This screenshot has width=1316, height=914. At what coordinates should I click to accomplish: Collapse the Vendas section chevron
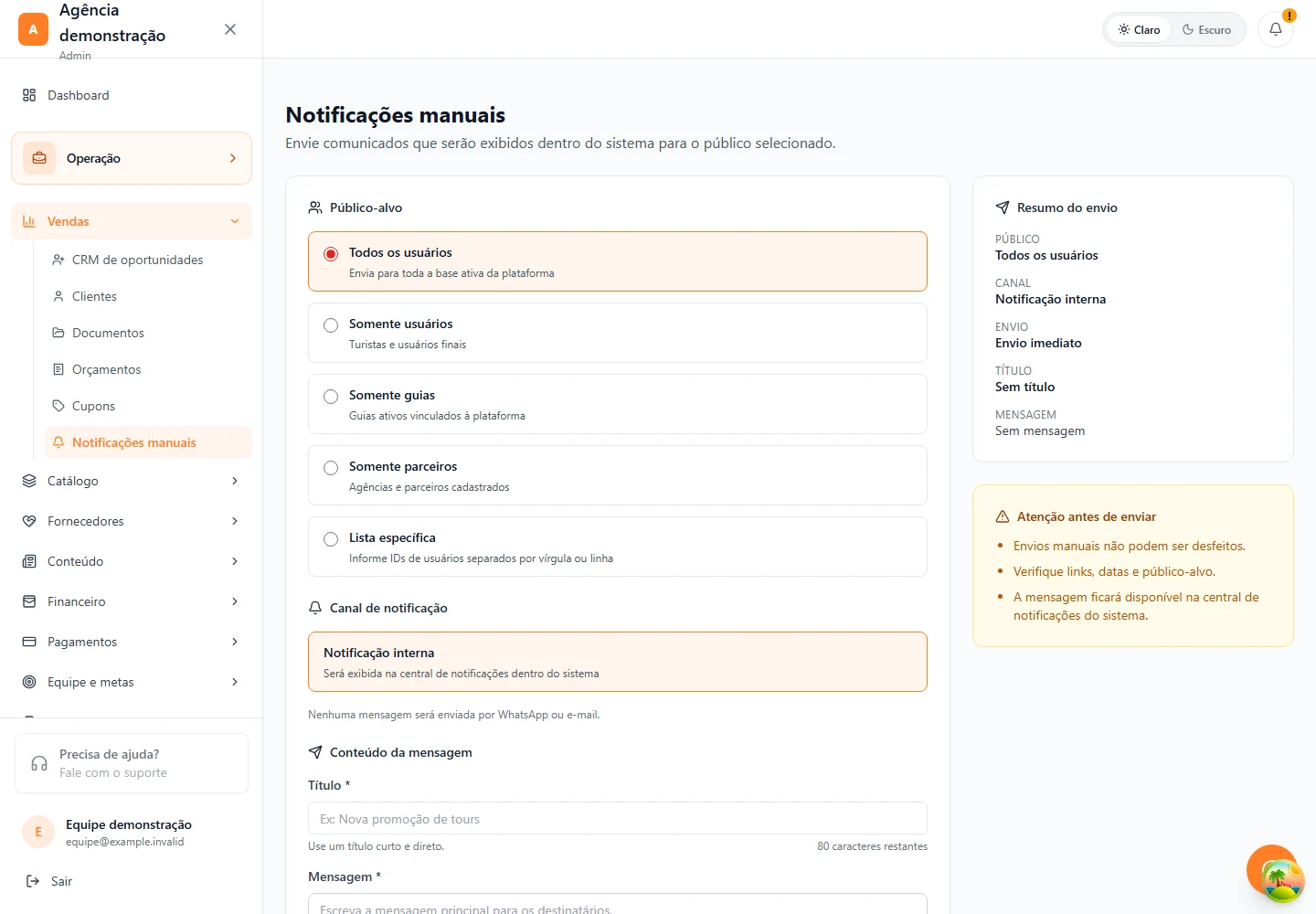point(235,221)
